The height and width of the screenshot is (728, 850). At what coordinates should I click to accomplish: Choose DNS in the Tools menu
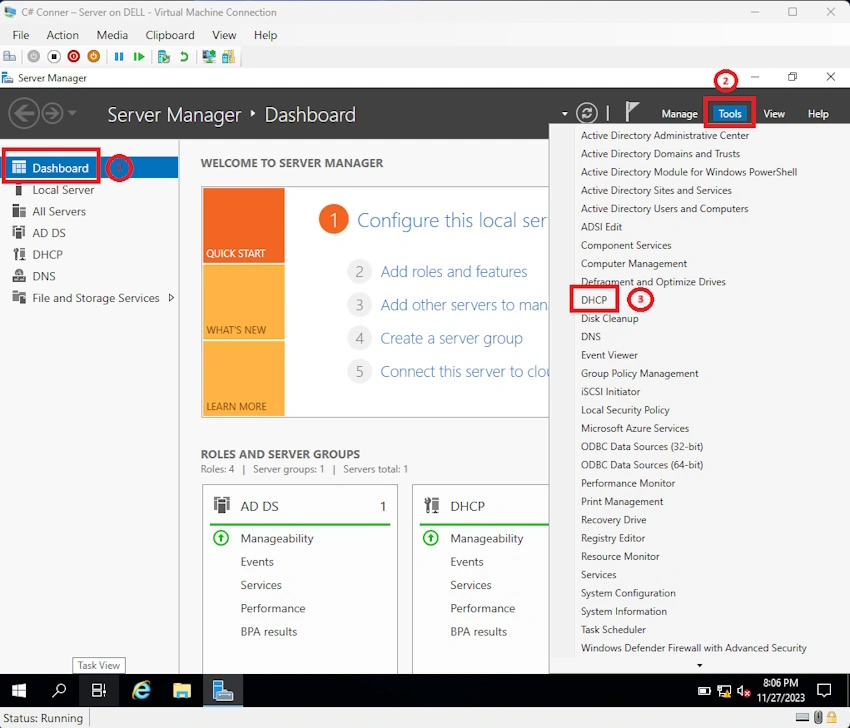[x=590, y=337]
